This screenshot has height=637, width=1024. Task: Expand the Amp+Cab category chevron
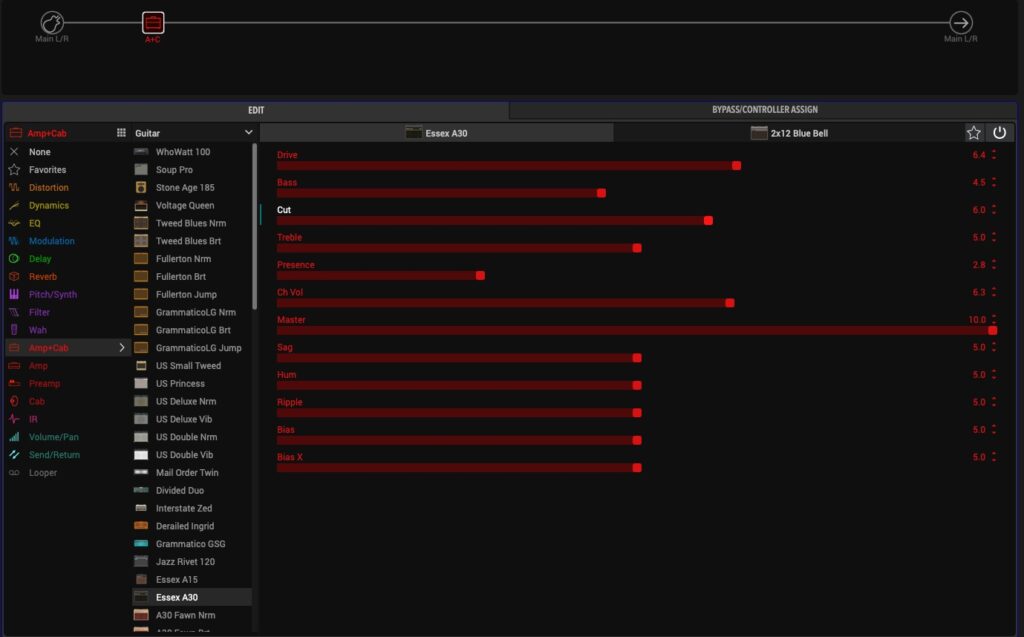click(122, 348)
